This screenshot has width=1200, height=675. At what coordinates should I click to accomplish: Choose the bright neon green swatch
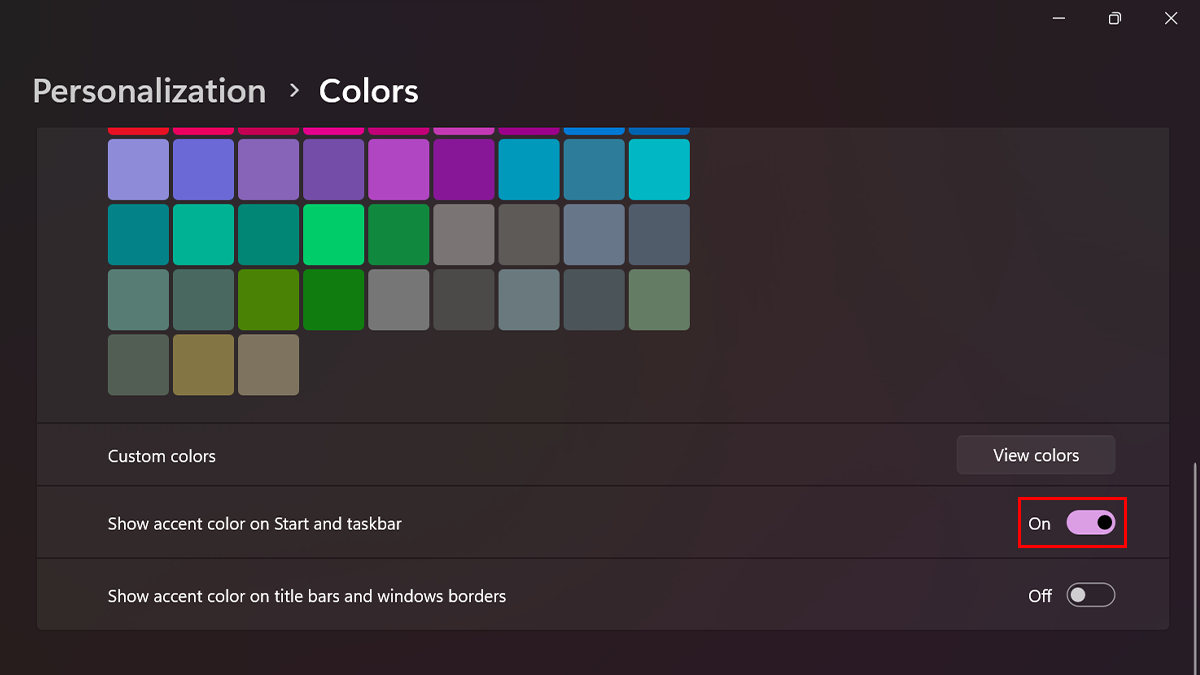(x=333, y=235)
